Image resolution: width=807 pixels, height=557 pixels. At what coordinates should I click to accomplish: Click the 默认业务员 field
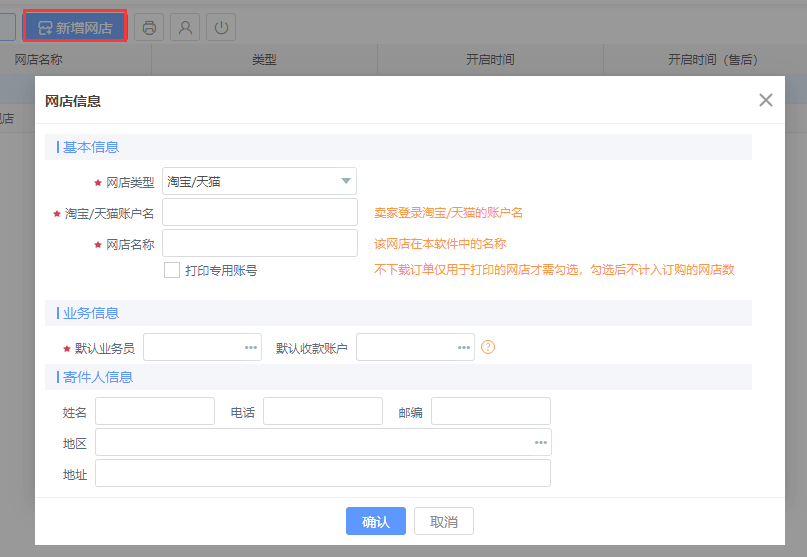(x=202, y=347)
